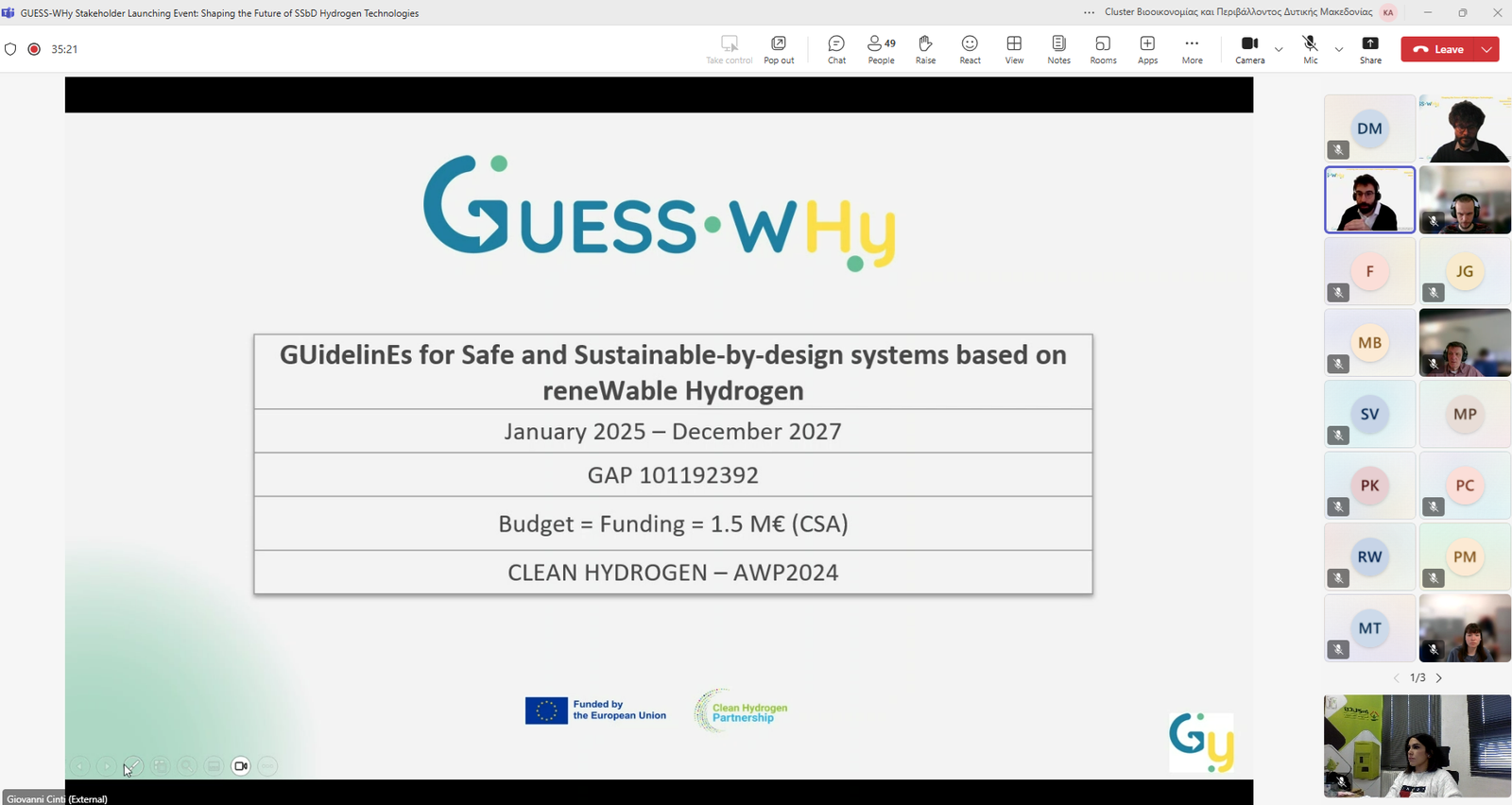Raise your hand in the meeting
The image size is (1512, 805).
(925, 49)
